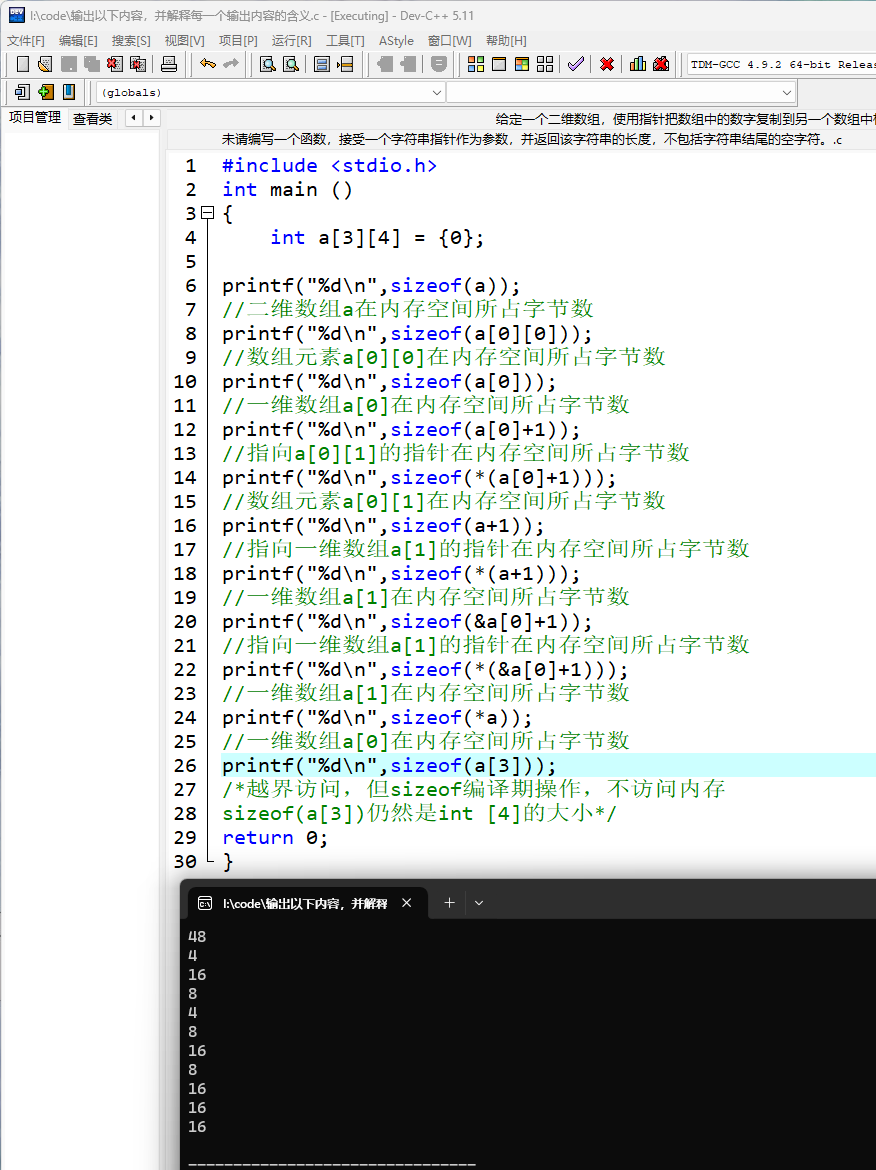Click the Goto Line toolbar icon
The image size is (876, 1170).
click(345, 64)
